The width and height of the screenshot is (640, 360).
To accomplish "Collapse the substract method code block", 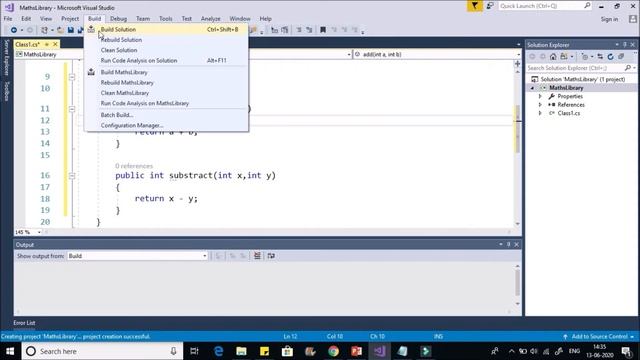I will 72,176.
